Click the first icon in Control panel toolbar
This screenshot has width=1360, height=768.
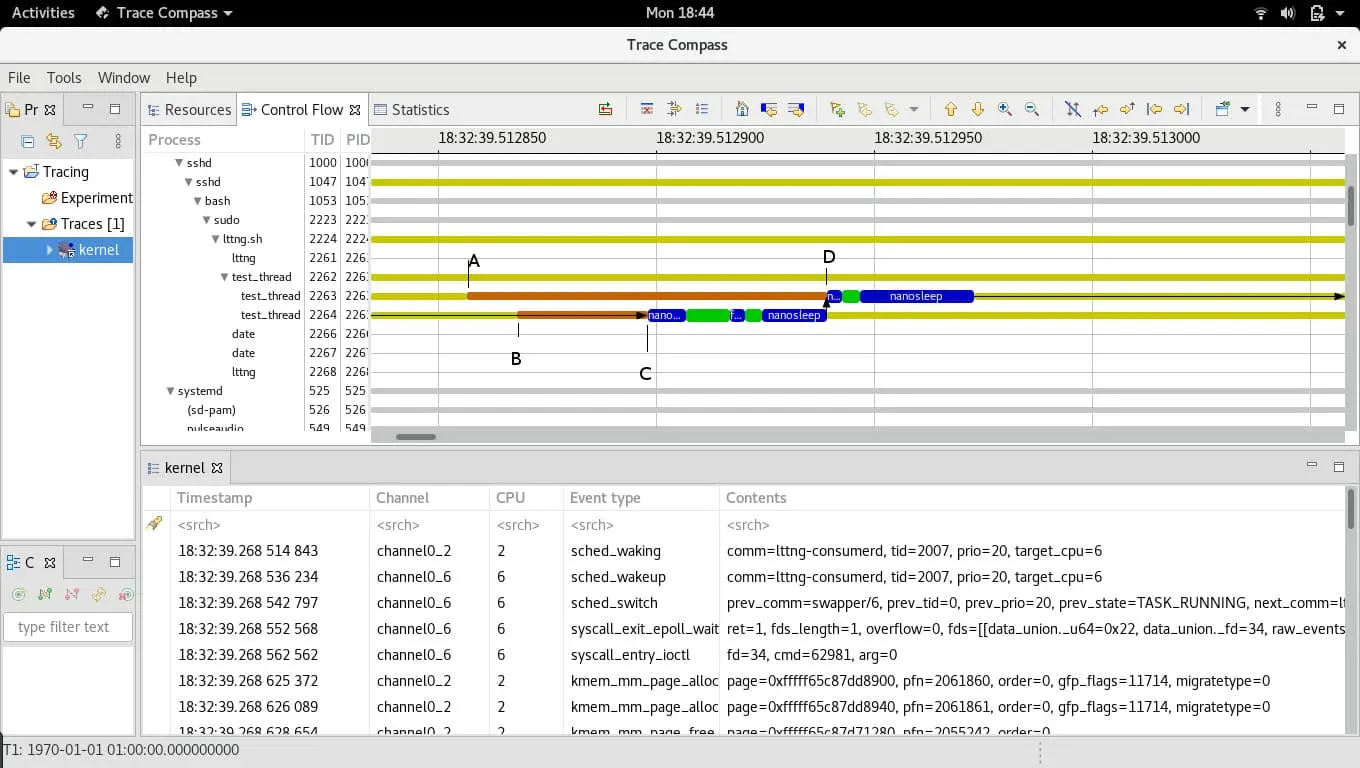[18, 594]
